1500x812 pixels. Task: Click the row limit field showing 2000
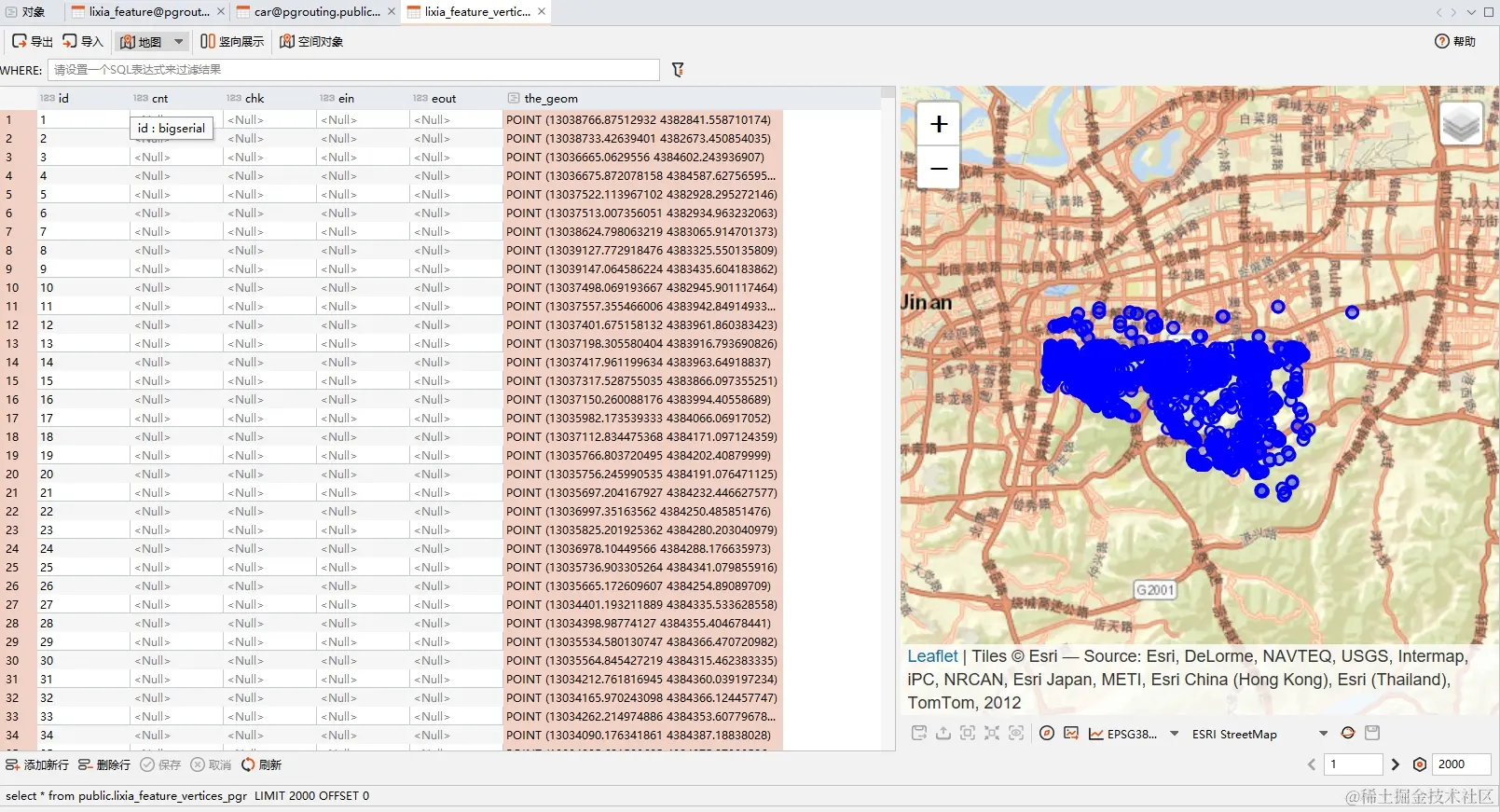[x=1461, y=764]
